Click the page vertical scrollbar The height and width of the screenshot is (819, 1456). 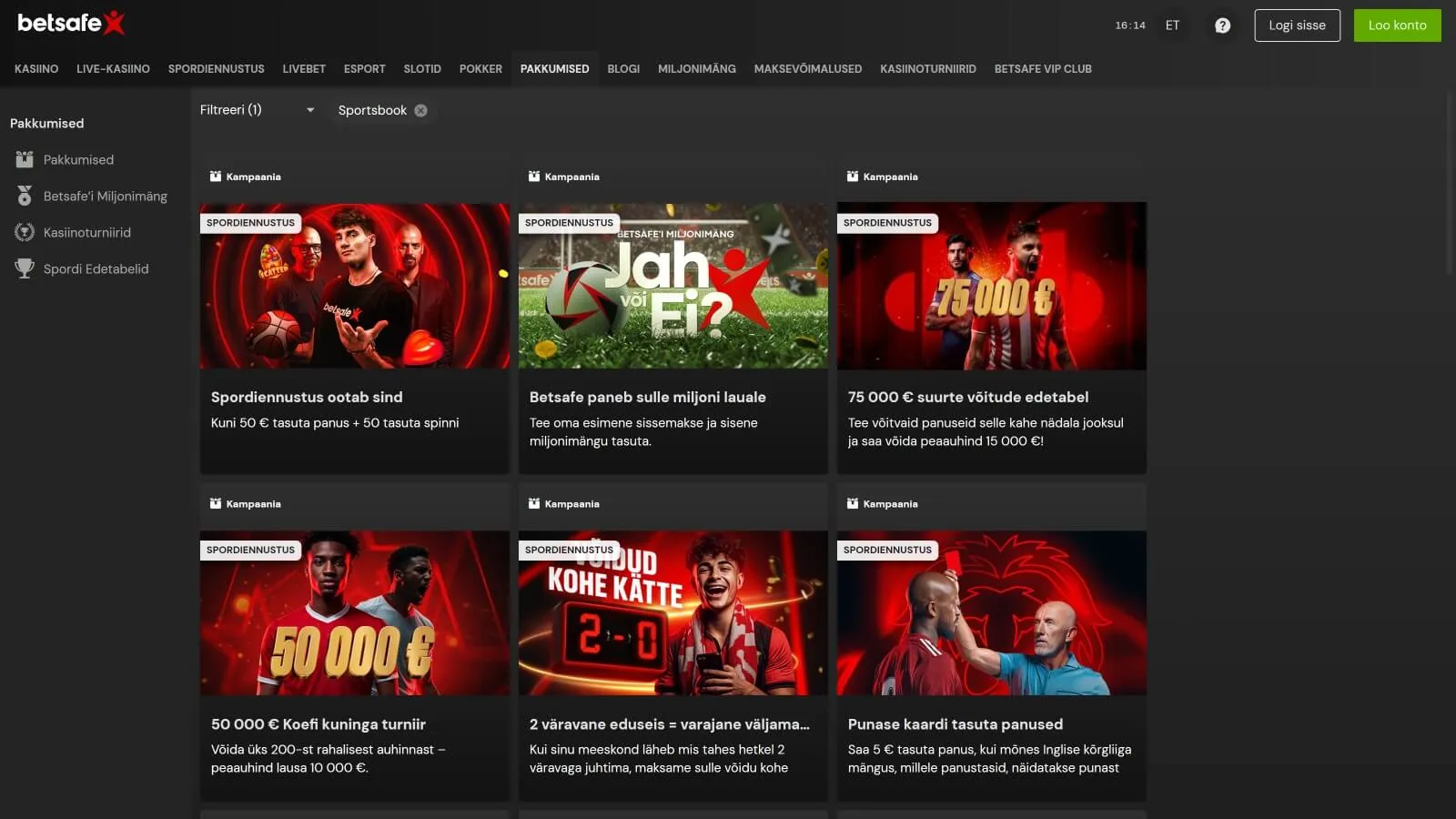[1450, 182]
